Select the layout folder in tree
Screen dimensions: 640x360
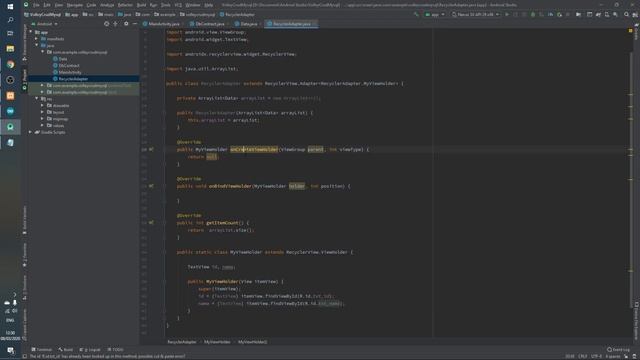56,112
